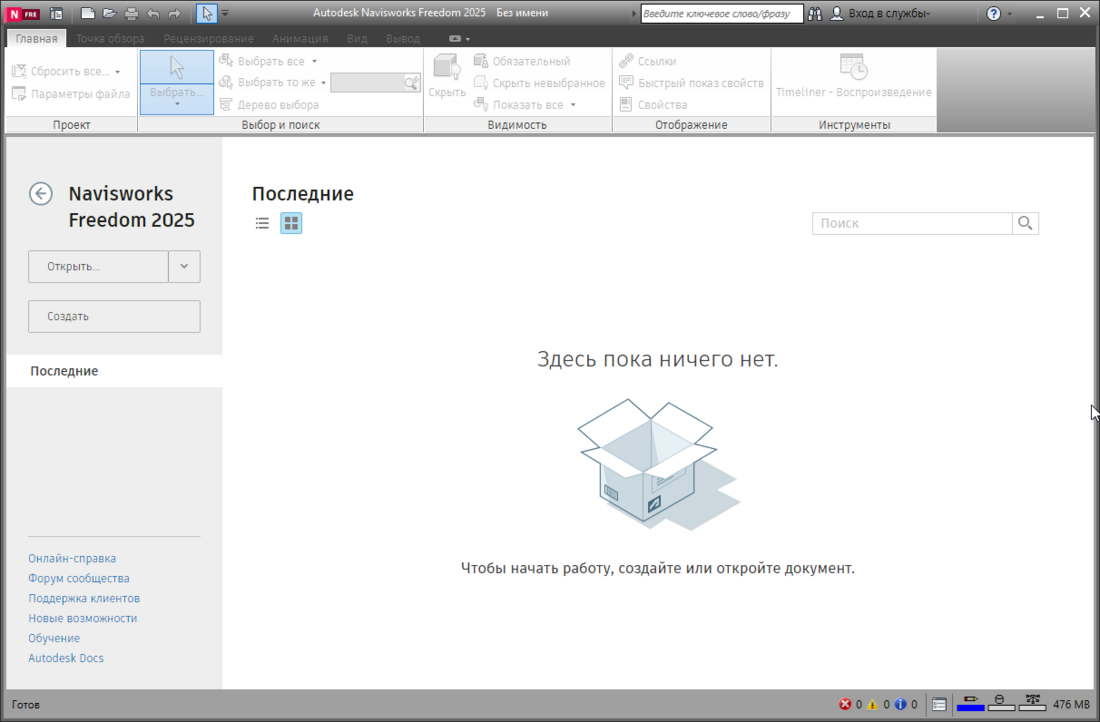
Task: Open the Форум сообщества link
Action: pyautogui.click(x=79, y=578)
